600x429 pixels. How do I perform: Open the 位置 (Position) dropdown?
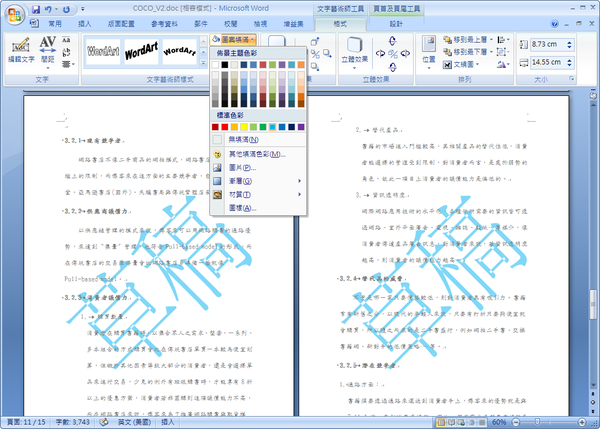tap(429, 52)
